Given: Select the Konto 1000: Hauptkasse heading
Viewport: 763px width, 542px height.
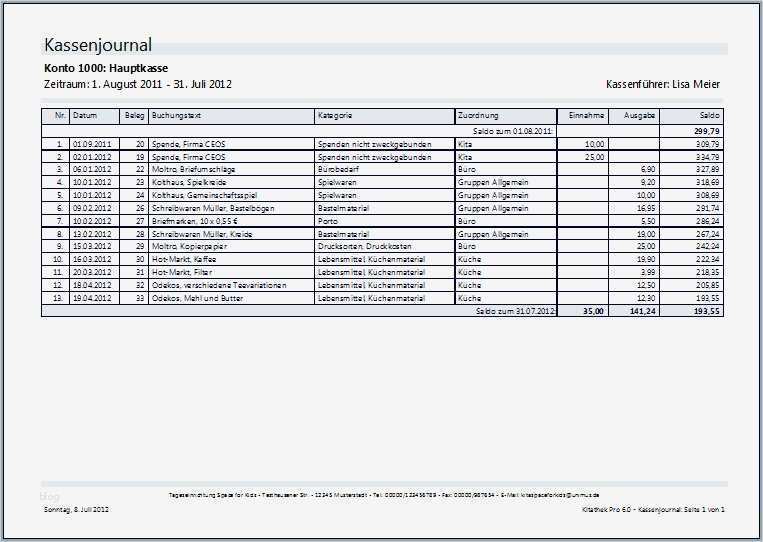Looking at the screenshot, I should click(106, 68).
